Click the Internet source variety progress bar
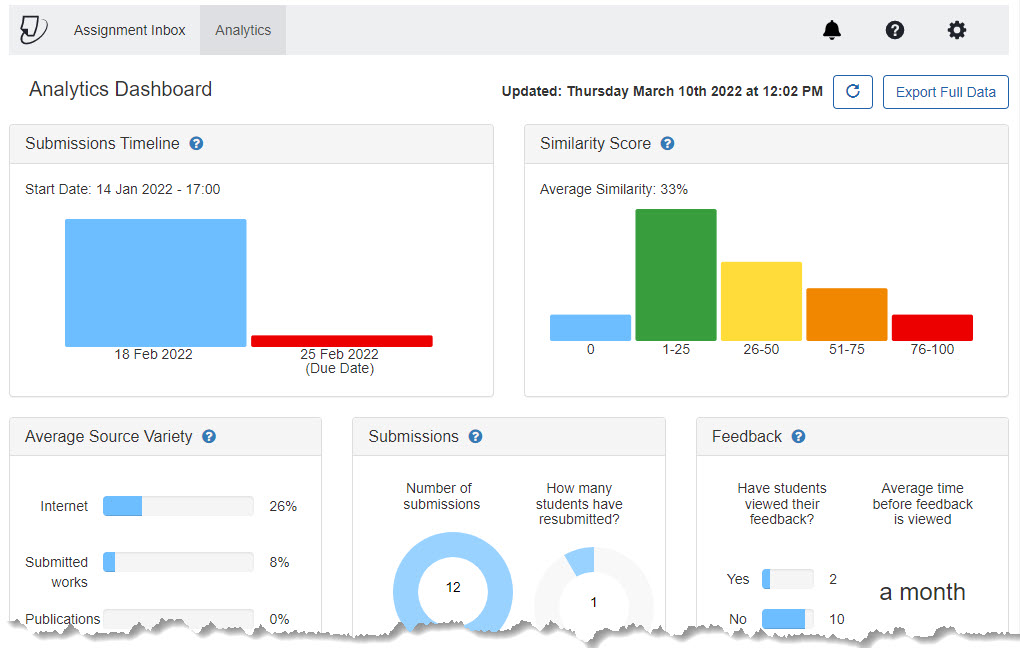This screenshot has width=1020, height=648. tap(178, 506)
